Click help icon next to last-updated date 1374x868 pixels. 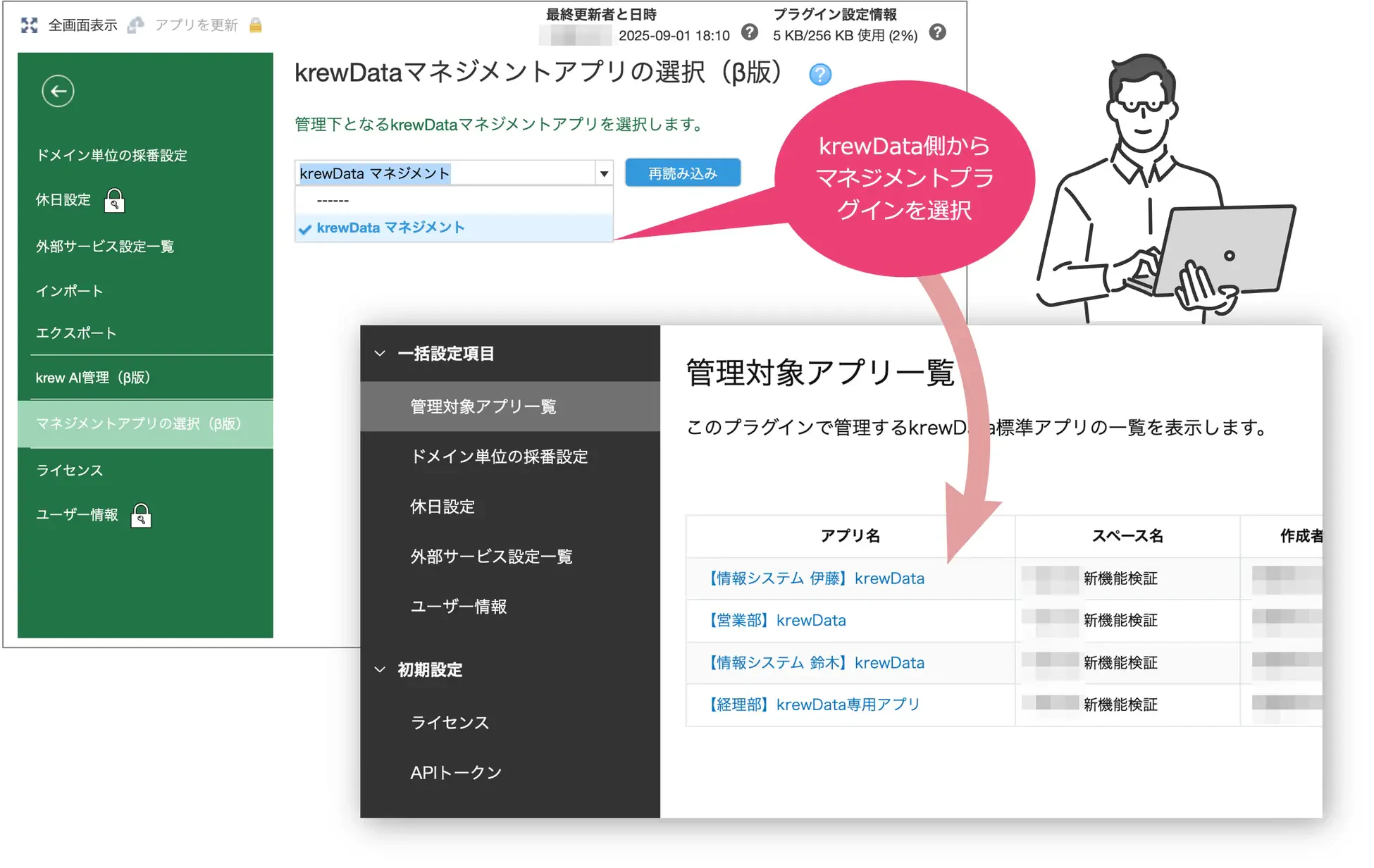click(x=750, y=32)
